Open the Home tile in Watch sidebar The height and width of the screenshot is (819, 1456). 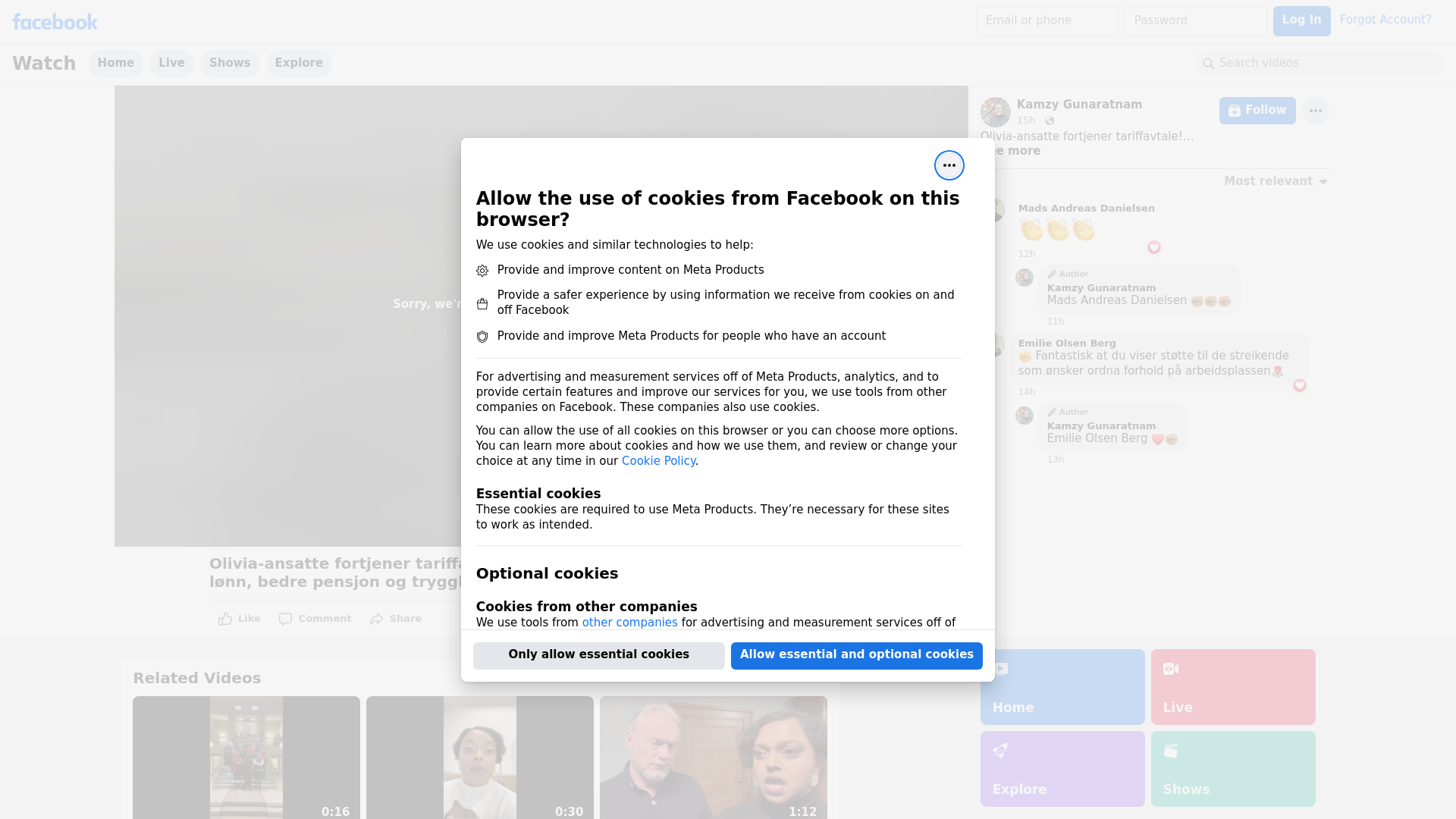pyautogui.click(x=1062, y=687)
